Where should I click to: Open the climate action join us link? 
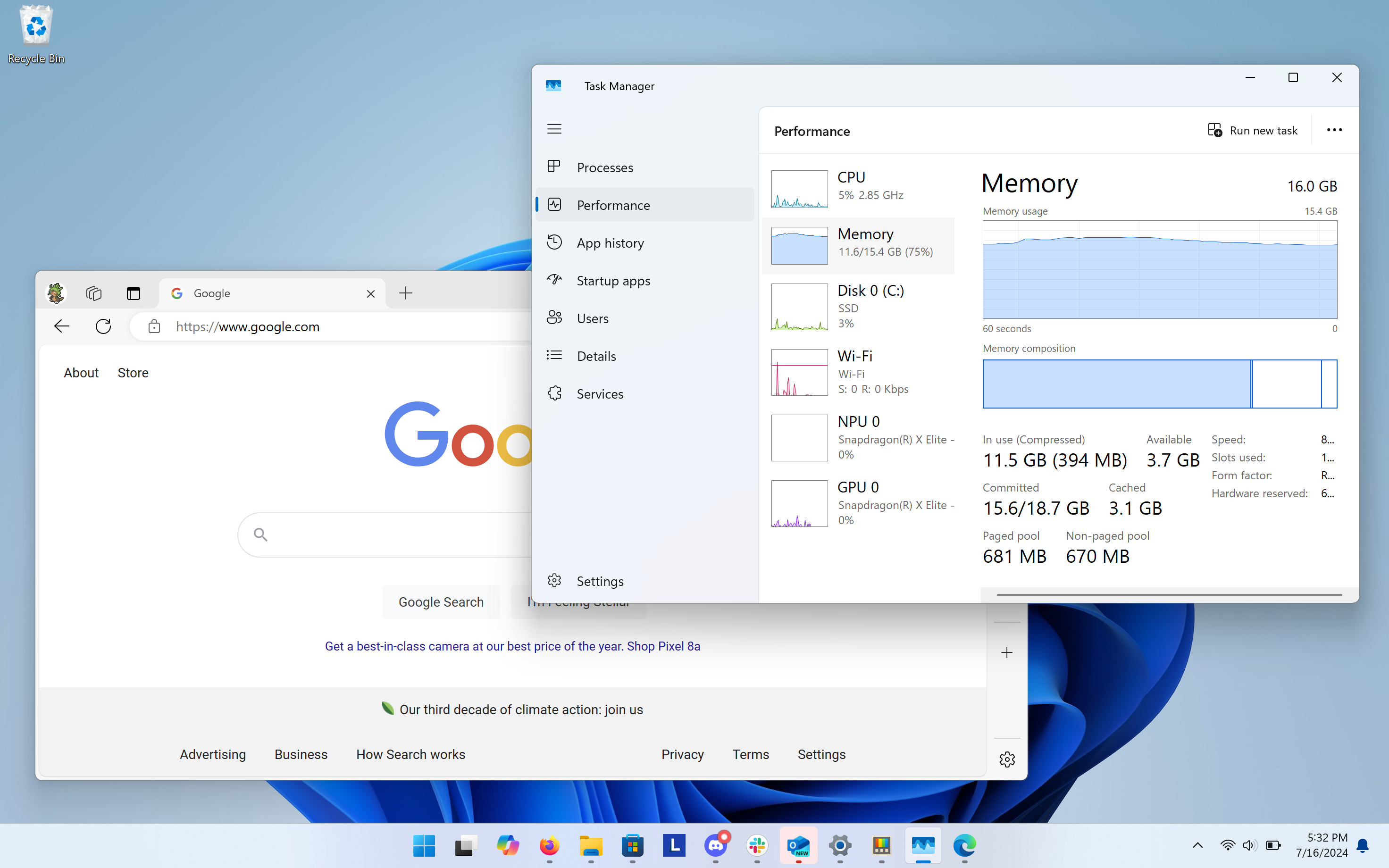tap(521, 709)
